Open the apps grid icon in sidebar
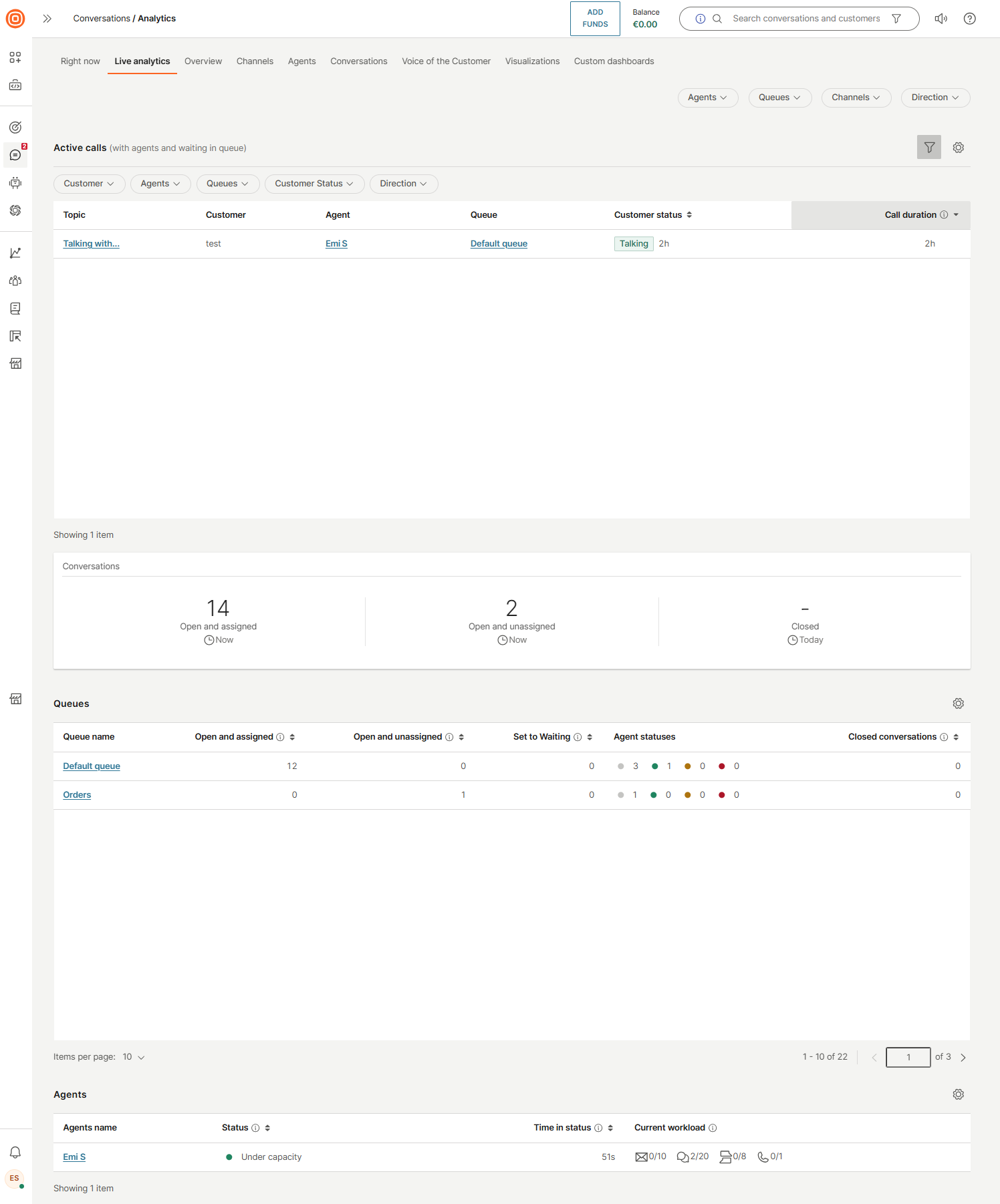 (x=15, y=57)
